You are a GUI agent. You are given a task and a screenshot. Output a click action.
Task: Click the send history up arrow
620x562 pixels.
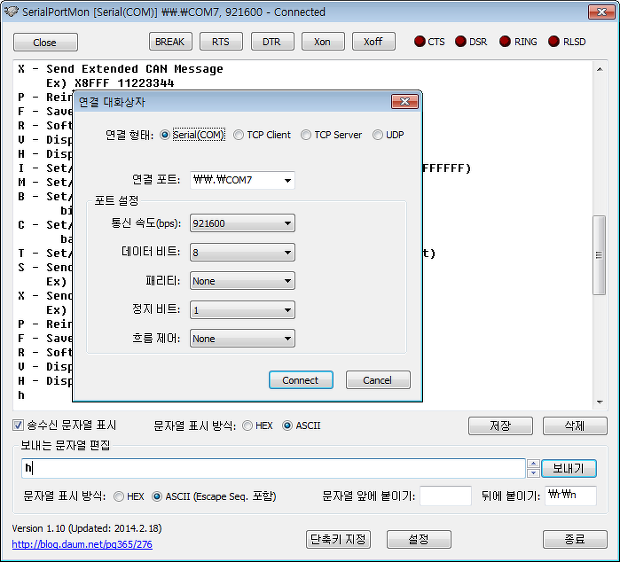click(x=533, y=464)
